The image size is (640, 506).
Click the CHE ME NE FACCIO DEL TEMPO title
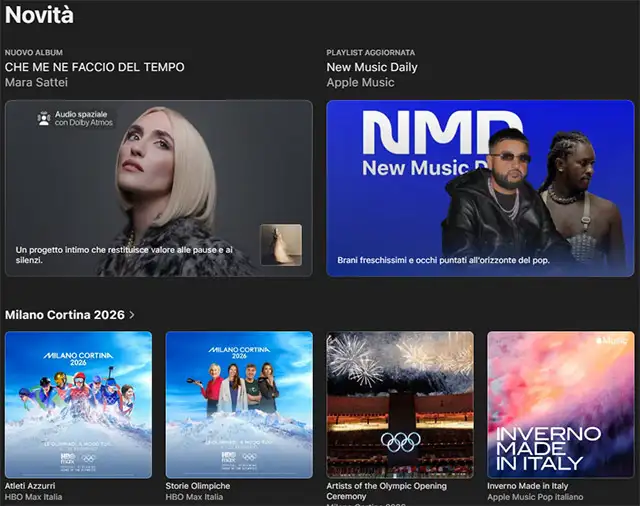click(x=95, y=67)
